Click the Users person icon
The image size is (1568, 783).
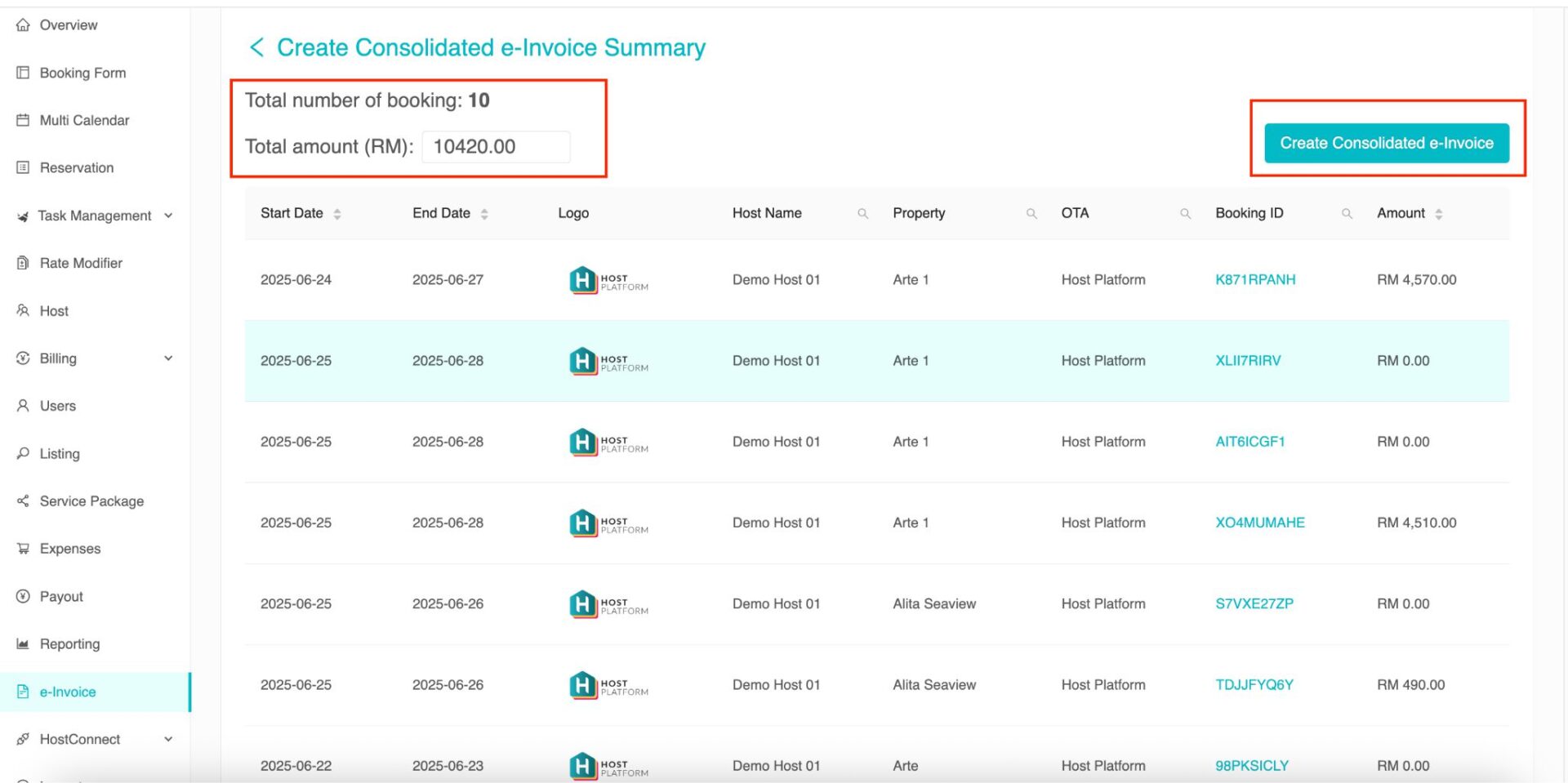(x=23, y=406)
